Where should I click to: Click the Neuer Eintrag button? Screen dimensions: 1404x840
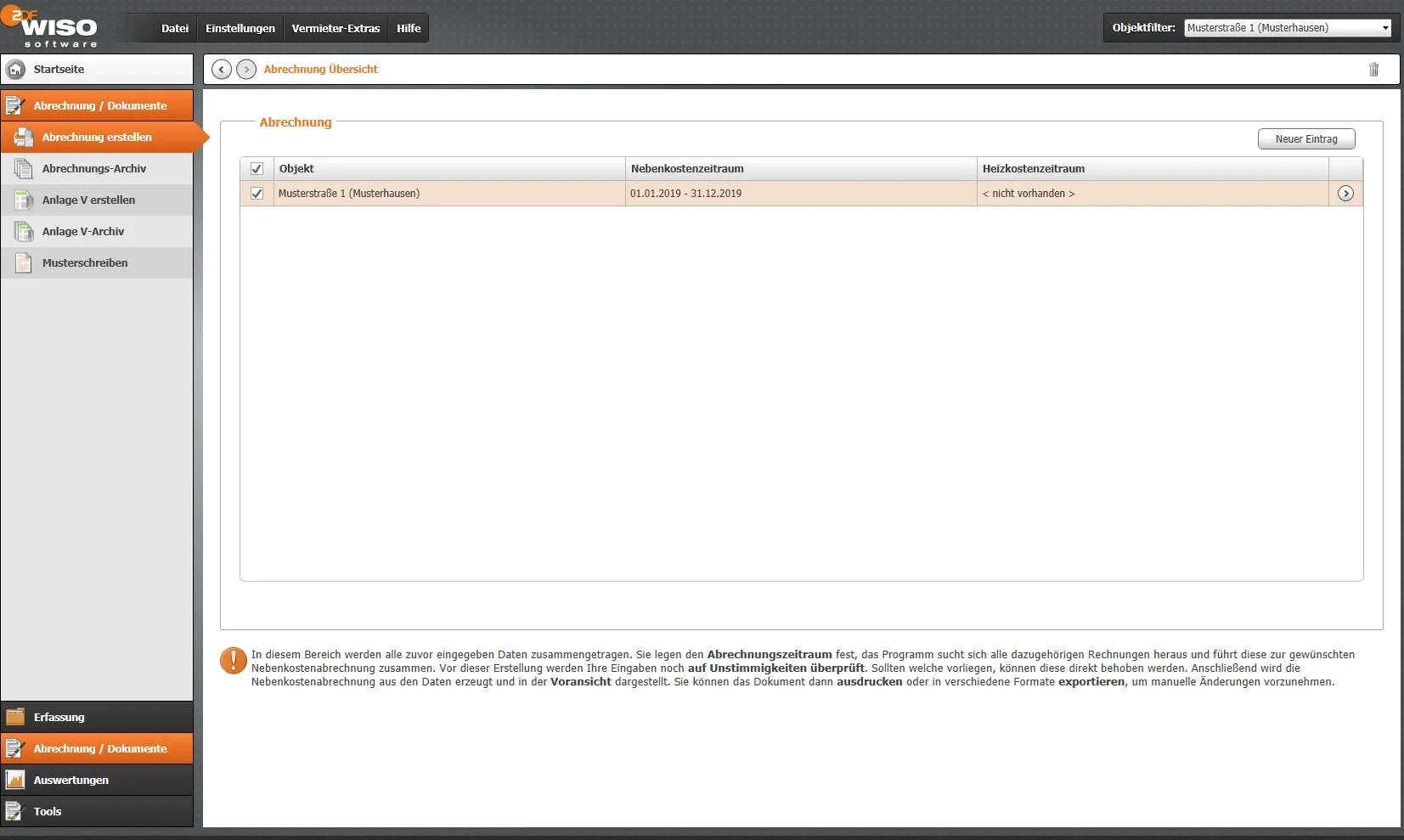(x=1305, y=139)
